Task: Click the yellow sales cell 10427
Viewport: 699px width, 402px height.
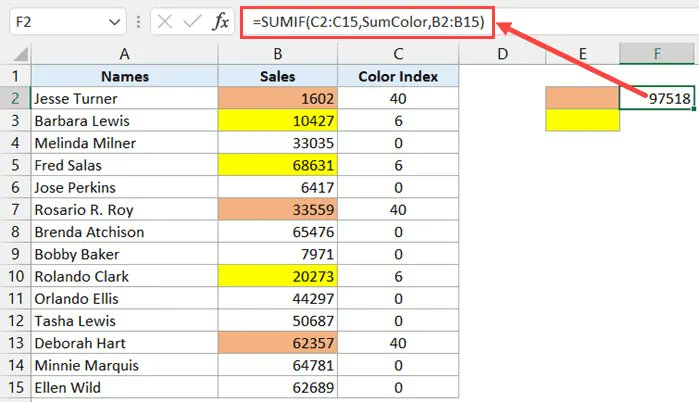Action: [278, 120]
